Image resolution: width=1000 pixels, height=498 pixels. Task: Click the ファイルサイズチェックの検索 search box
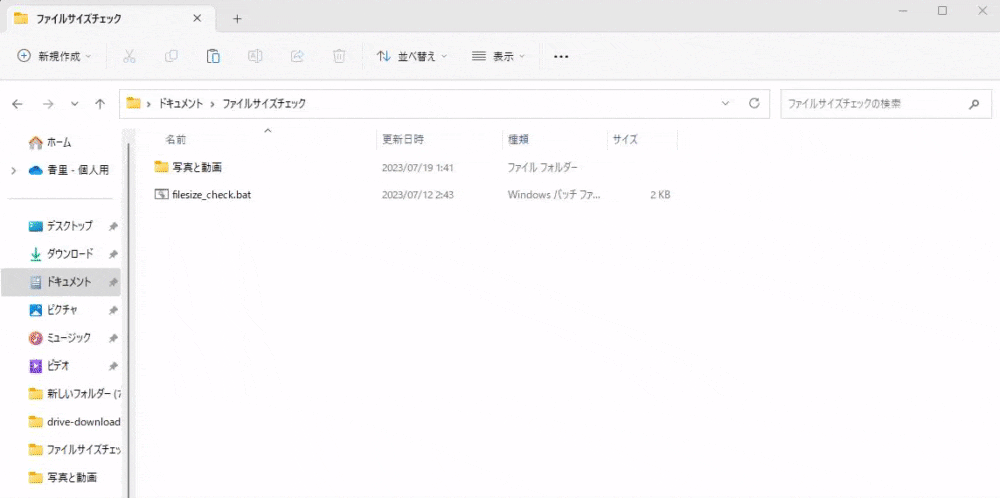tap(870, 104)
